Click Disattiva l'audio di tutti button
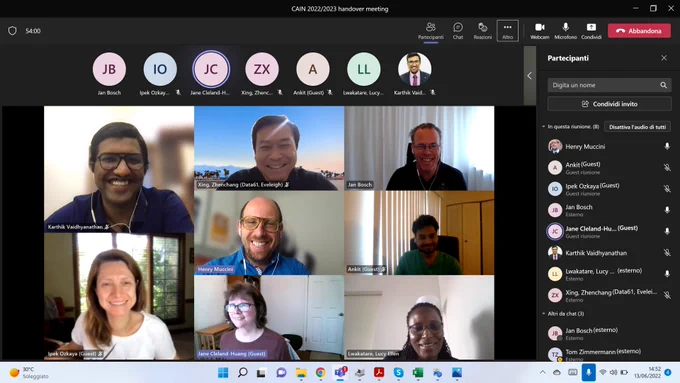 [x=637, y=127]
